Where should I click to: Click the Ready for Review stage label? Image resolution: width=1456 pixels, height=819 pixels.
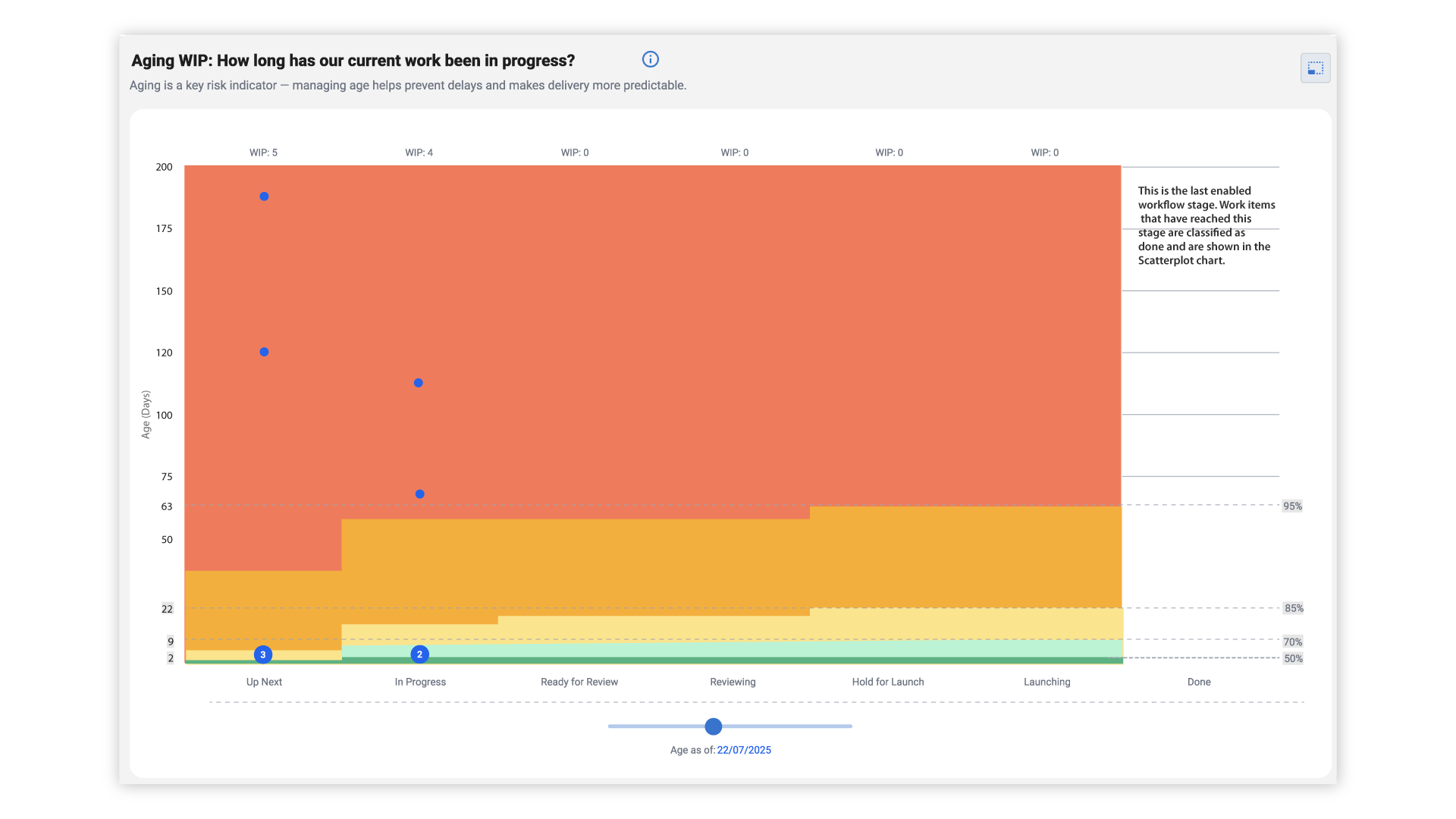(579, 682)
